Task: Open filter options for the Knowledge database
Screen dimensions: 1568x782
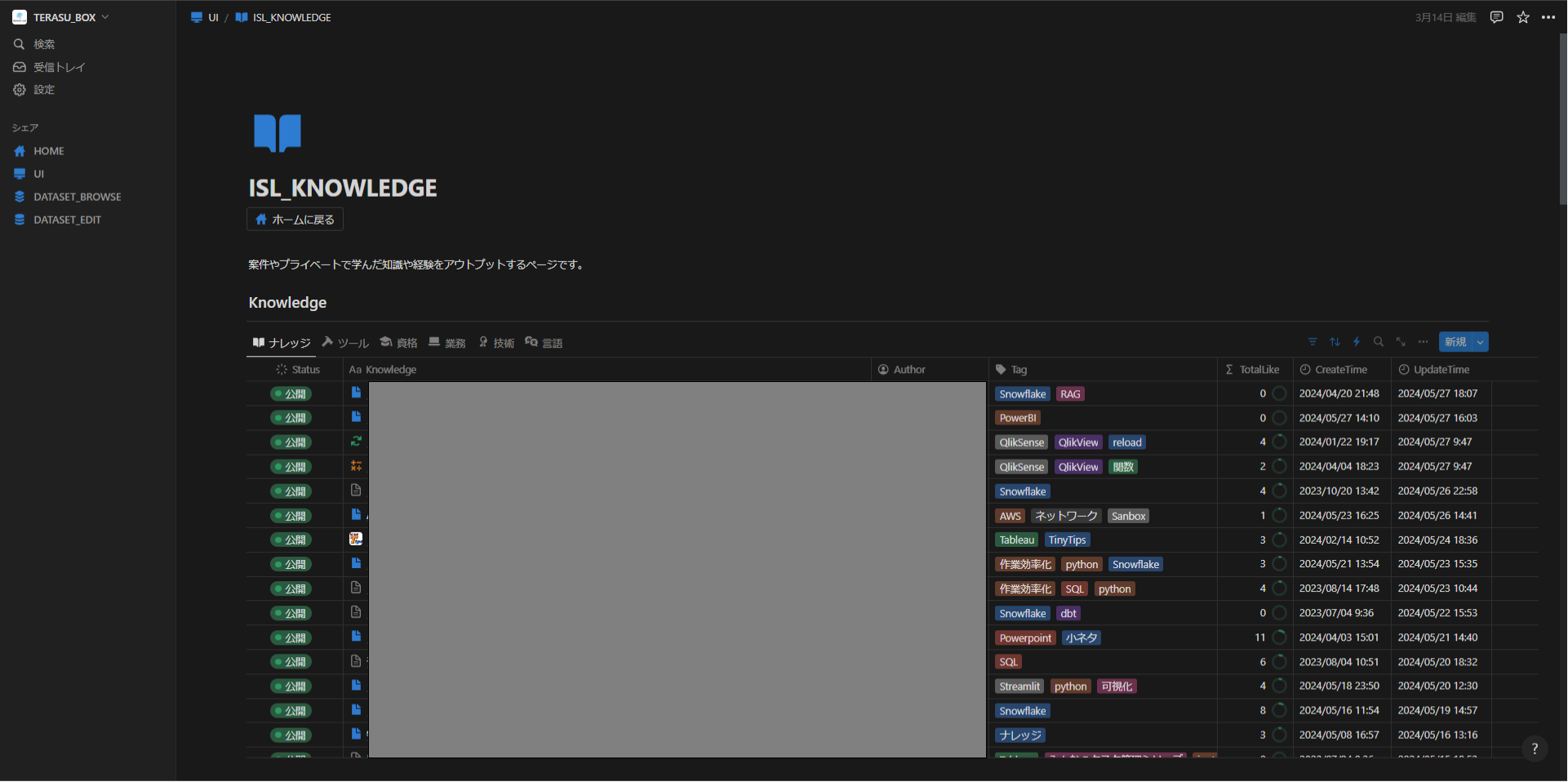Action: (x=1312, y=342)
